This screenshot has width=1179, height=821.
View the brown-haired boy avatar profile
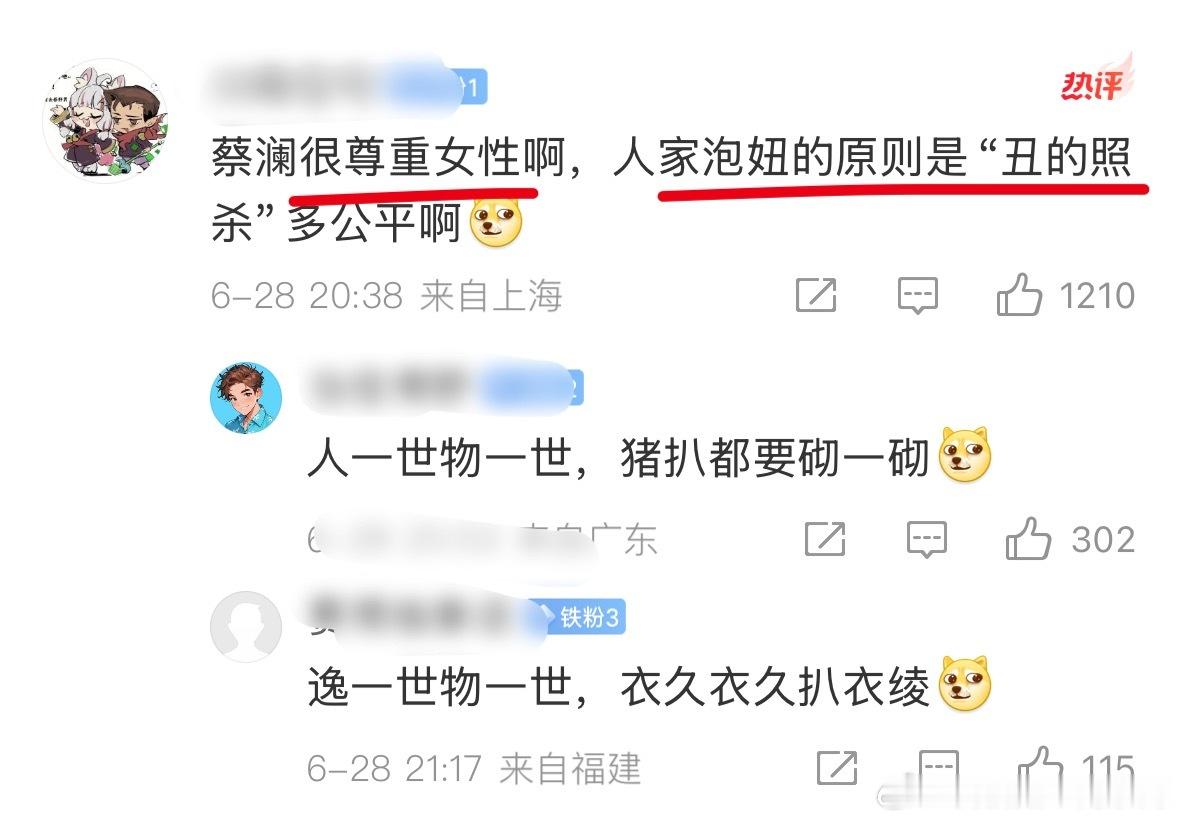coord(246,398)
